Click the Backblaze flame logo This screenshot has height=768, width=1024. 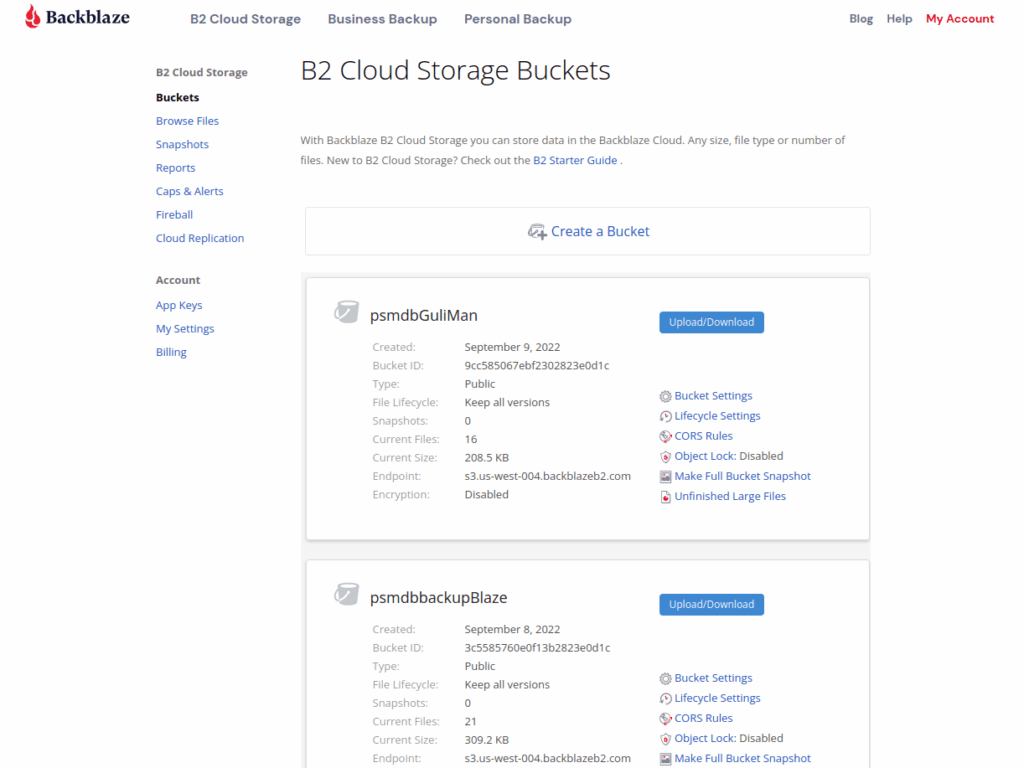point(33,17)
